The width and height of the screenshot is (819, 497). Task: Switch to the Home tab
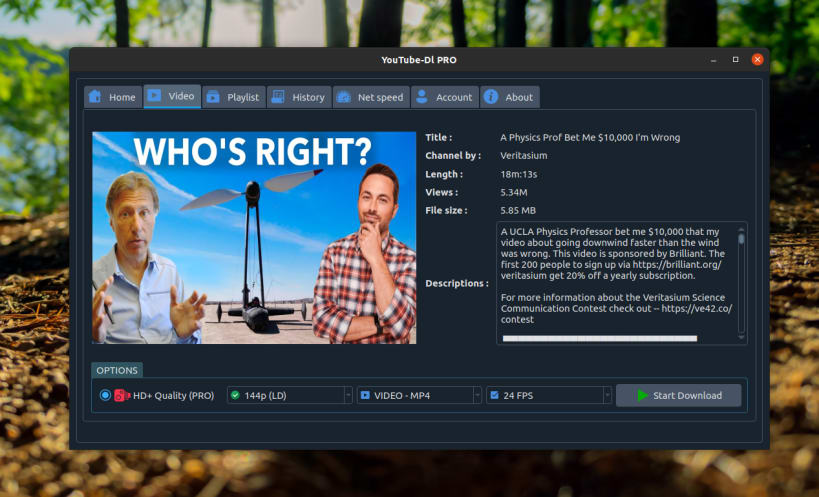(113, 97)
